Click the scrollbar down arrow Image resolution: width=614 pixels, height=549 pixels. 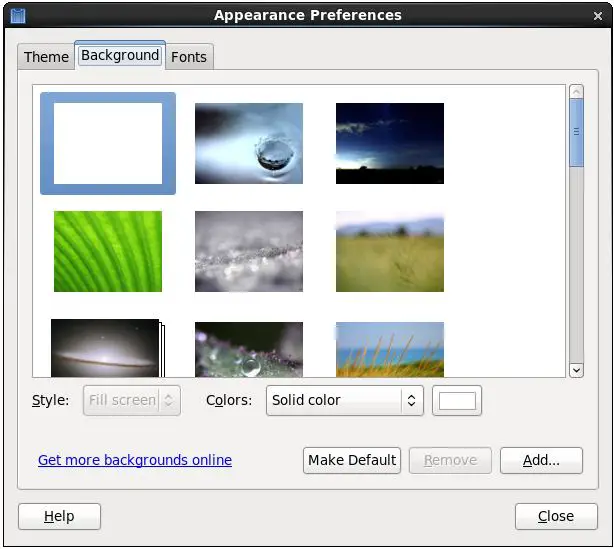point(576,370)
